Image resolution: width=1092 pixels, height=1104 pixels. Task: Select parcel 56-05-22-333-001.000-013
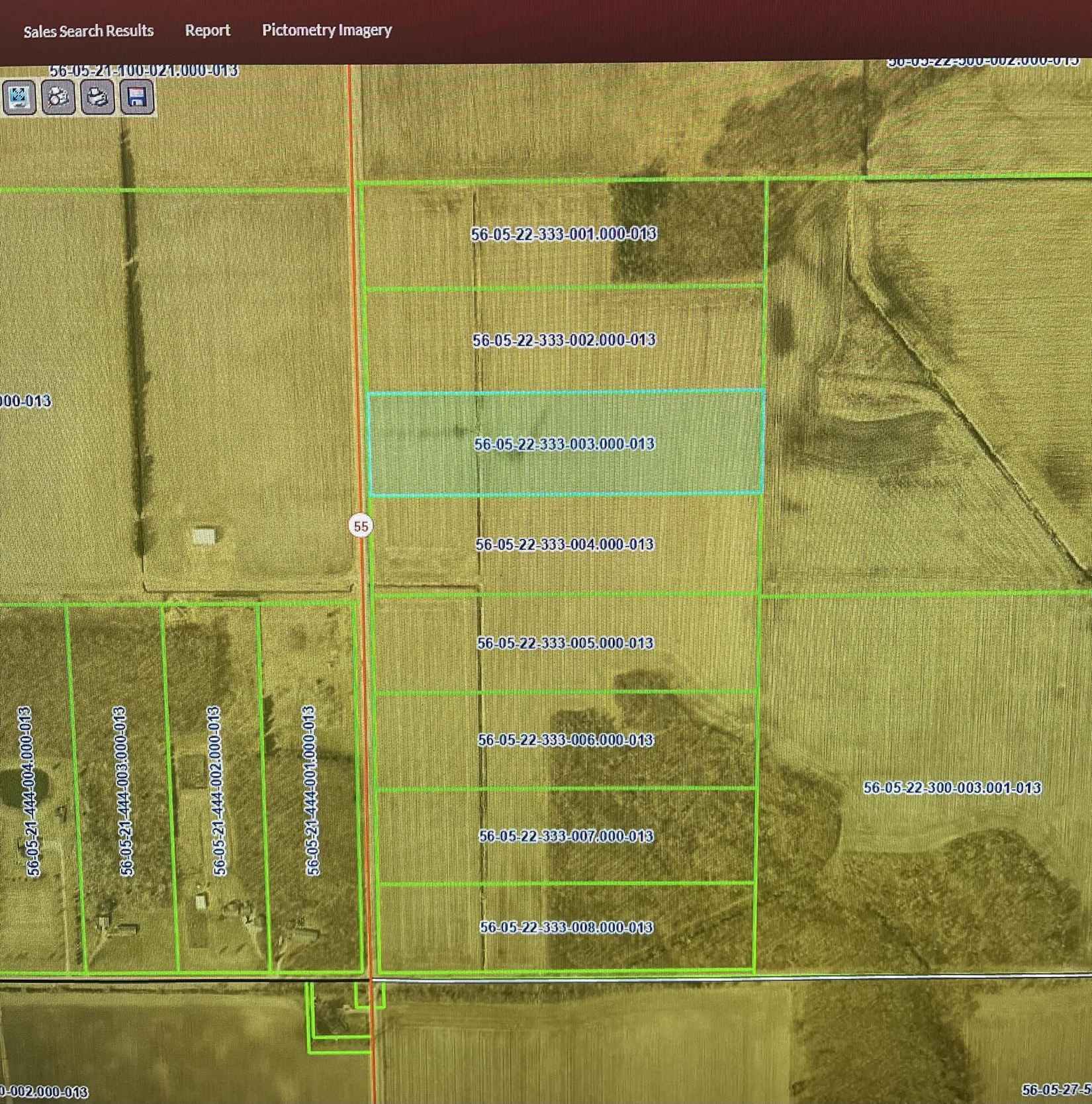[564, 234]
